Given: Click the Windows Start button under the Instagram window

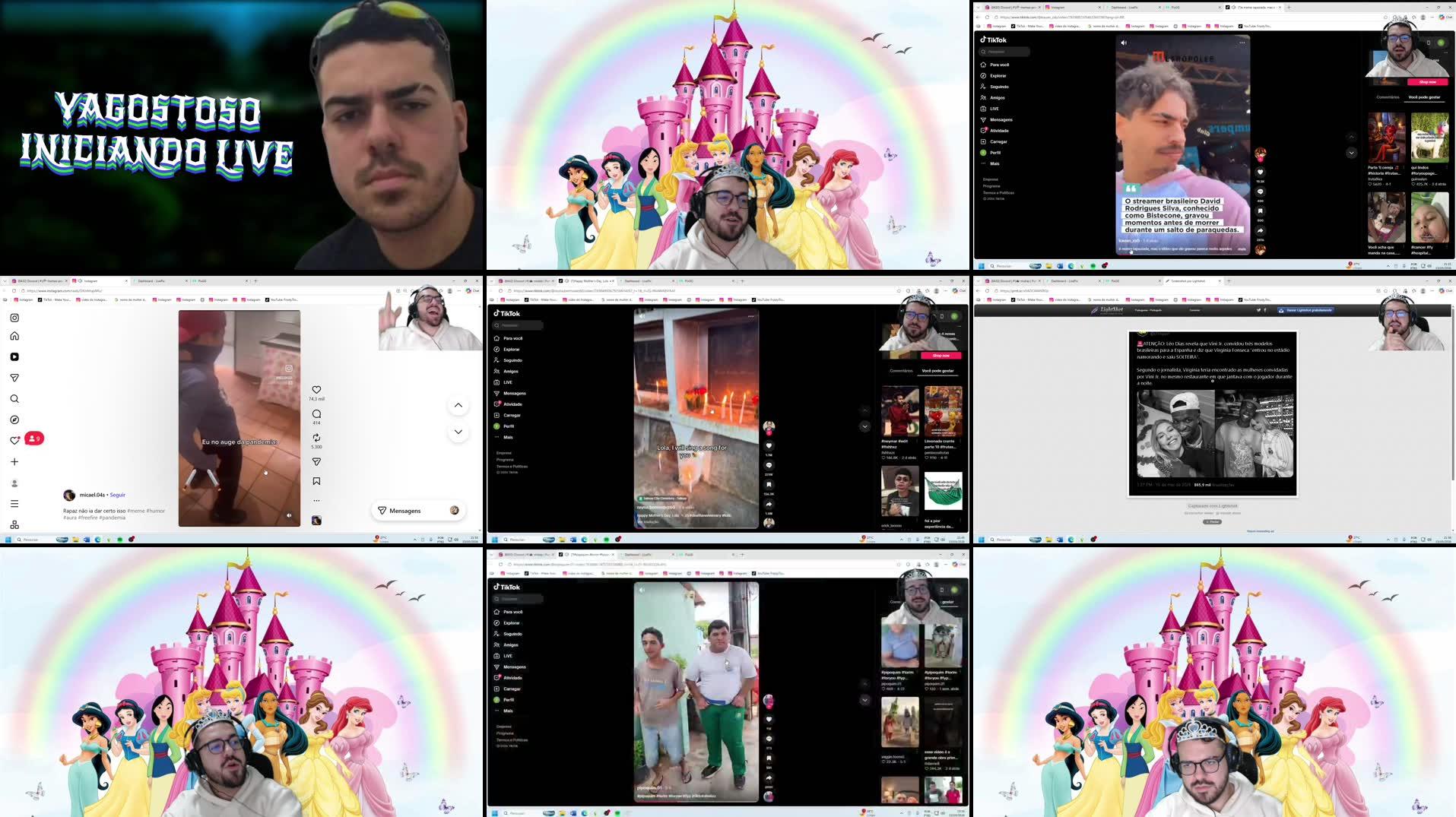Looking at the screenshot, I should point(8,540).
